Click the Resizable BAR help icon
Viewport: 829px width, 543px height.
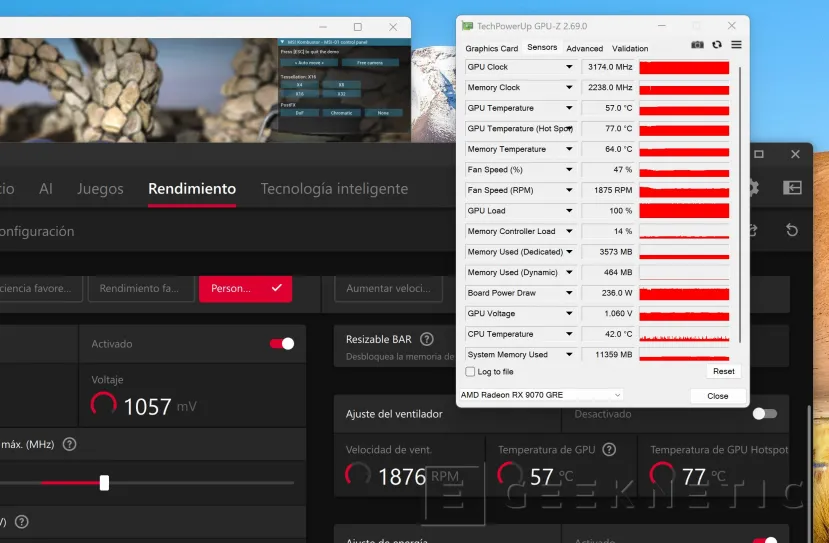click(x=427, y=339)
